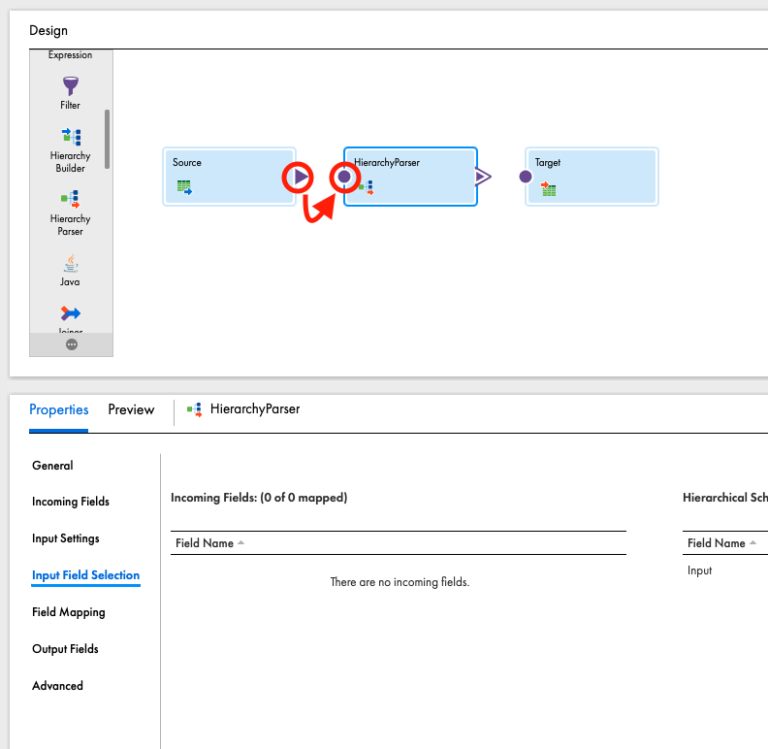Viewport: 768px width, 749px height.
Task: Open the General properties section
Action: coord(52,465)
